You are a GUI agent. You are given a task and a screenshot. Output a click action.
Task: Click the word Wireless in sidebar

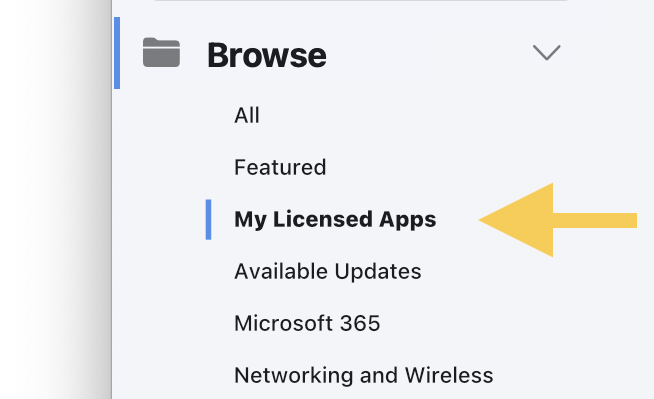(x=449, y=375)
